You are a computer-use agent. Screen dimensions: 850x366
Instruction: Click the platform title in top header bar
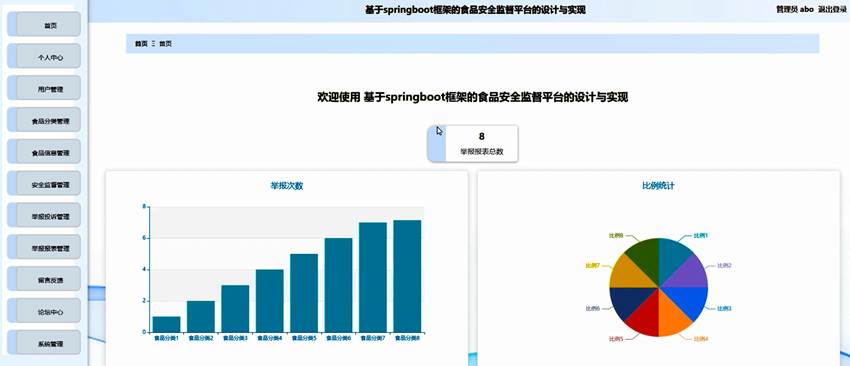475,10
